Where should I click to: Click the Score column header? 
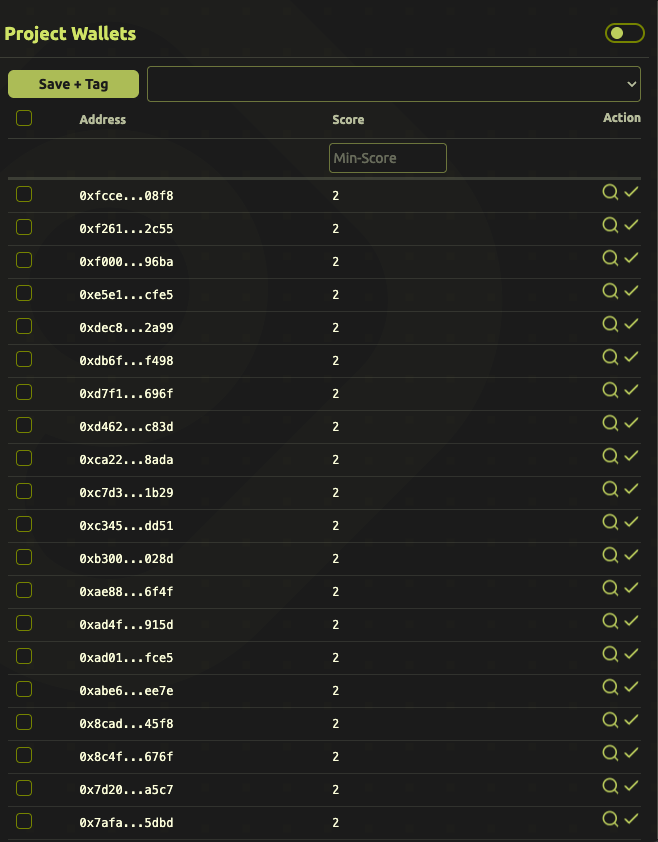pos(348,120)
